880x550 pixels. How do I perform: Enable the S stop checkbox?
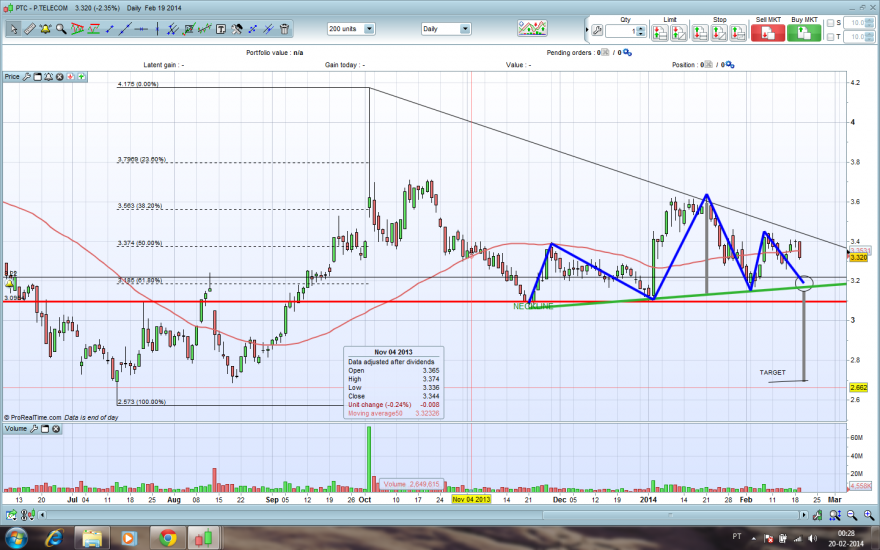pyautogui.click(x=831, y=23)
